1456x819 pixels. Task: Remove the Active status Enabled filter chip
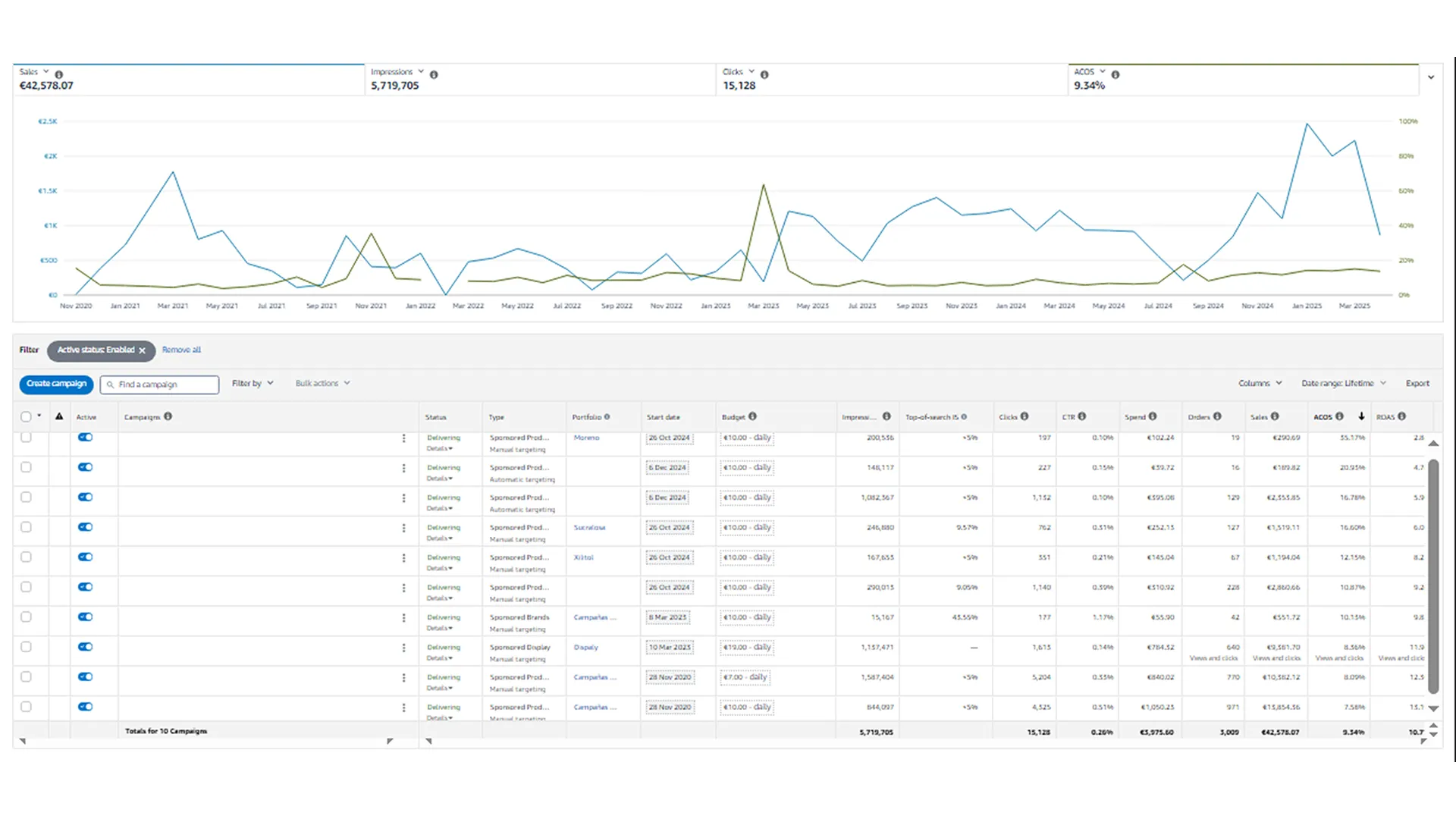tap(142, 350)
